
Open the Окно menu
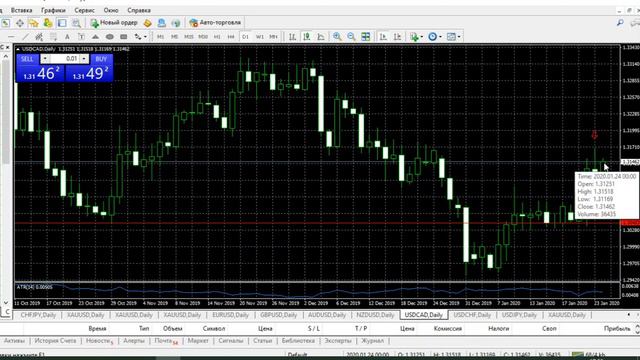tap(111, 10)
